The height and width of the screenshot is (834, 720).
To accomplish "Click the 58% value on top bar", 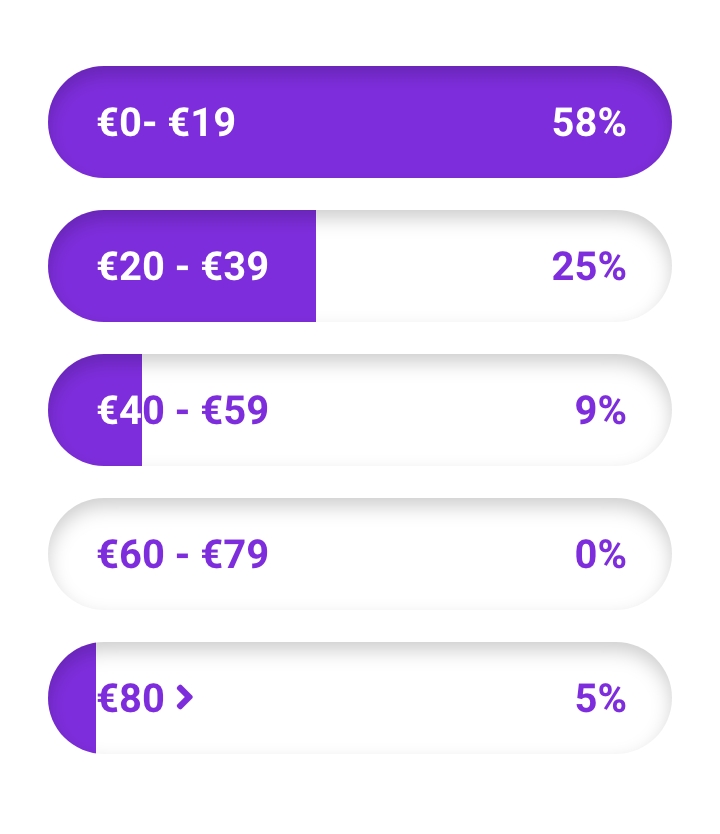I will click(589, 122).
